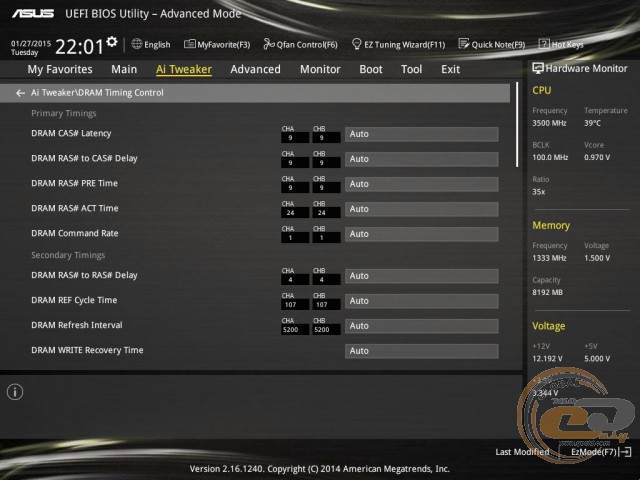Click the Primary Timings heading
This screenshot has width=640, height=480.
[x=64, y=113]
